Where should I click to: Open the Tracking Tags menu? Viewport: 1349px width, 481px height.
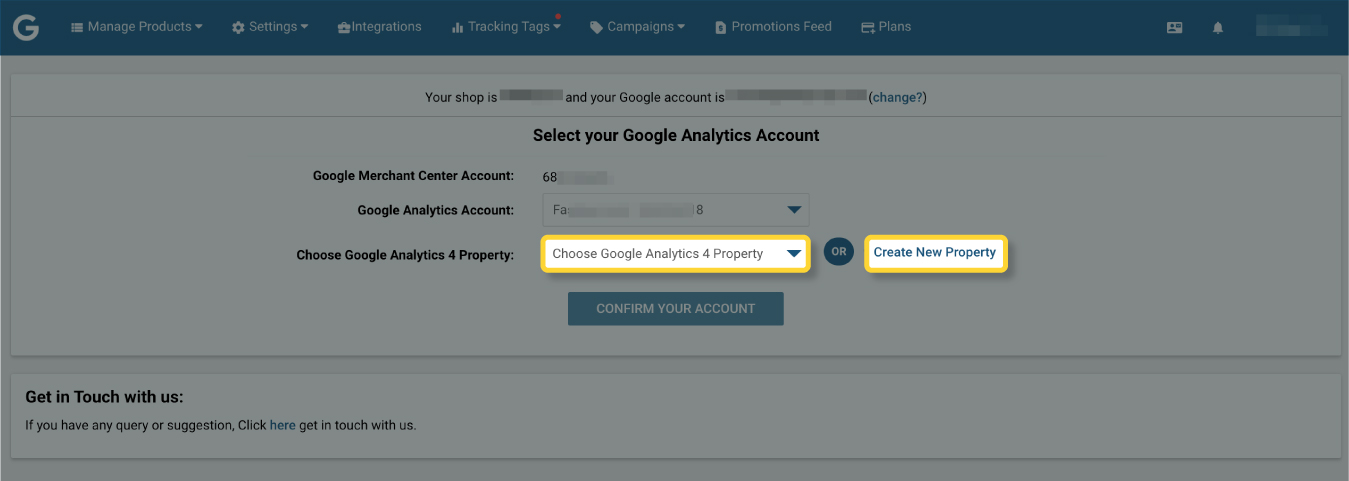[506, 27]
